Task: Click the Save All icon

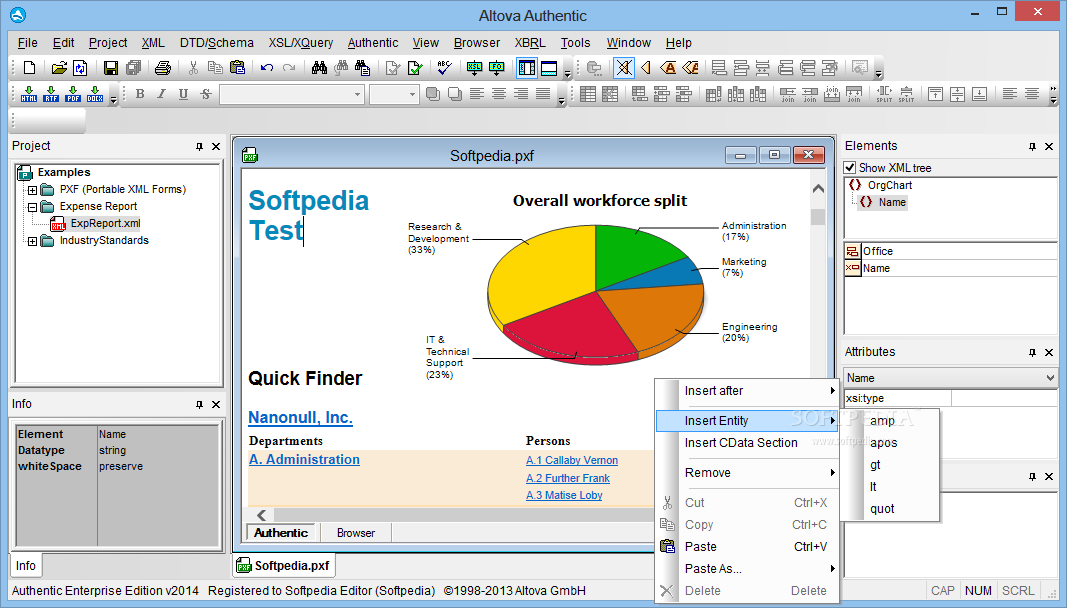Action: pos(133,67)
